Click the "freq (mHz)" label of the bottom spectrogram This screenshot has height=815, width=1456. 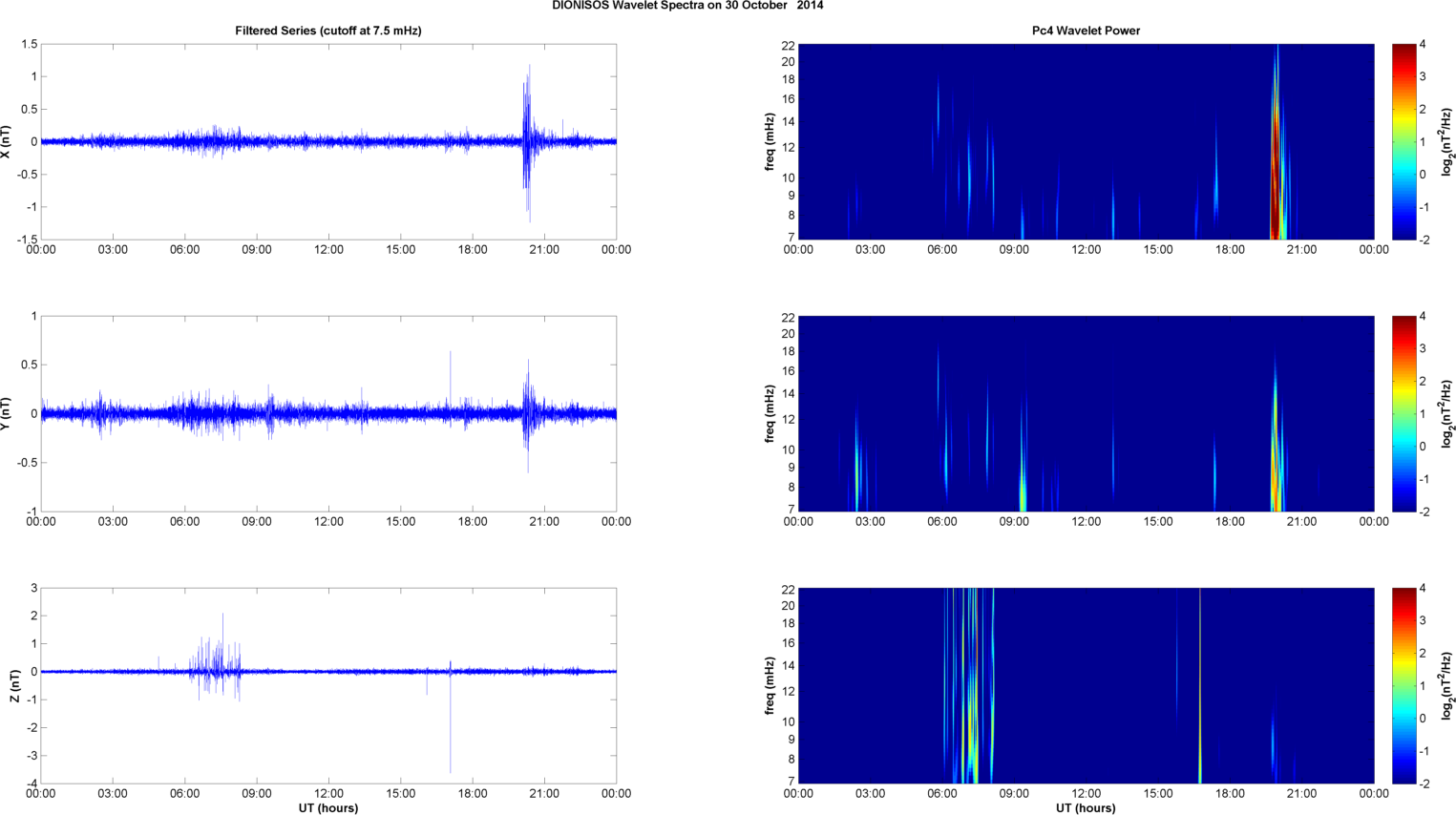tap(770, 686)
